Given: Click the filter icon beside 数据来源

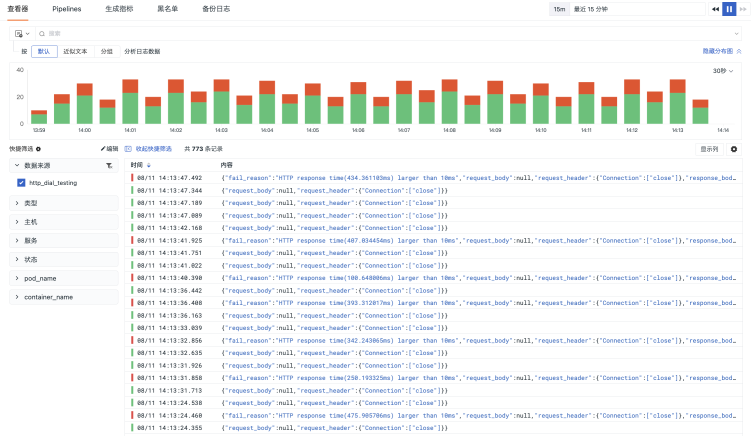Looking at the screenshot, I should click(x=109, y=165).
